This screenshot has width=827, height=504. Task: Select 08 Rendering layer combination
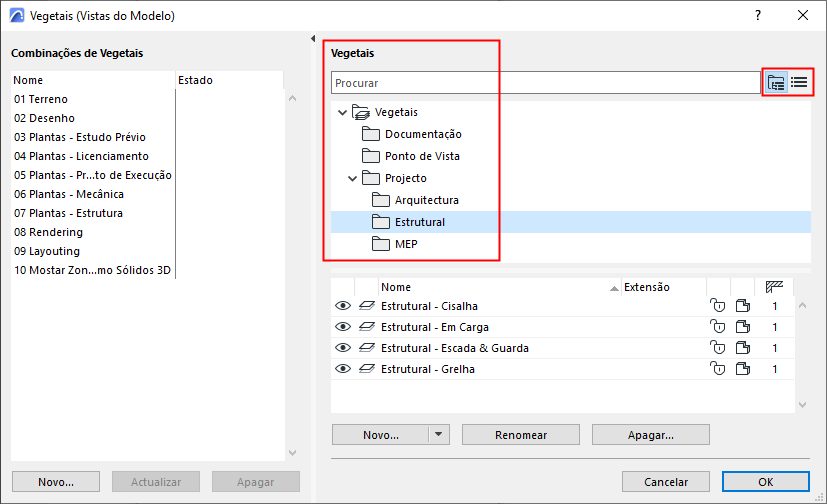pyautogui.click(x=48, y=232)
